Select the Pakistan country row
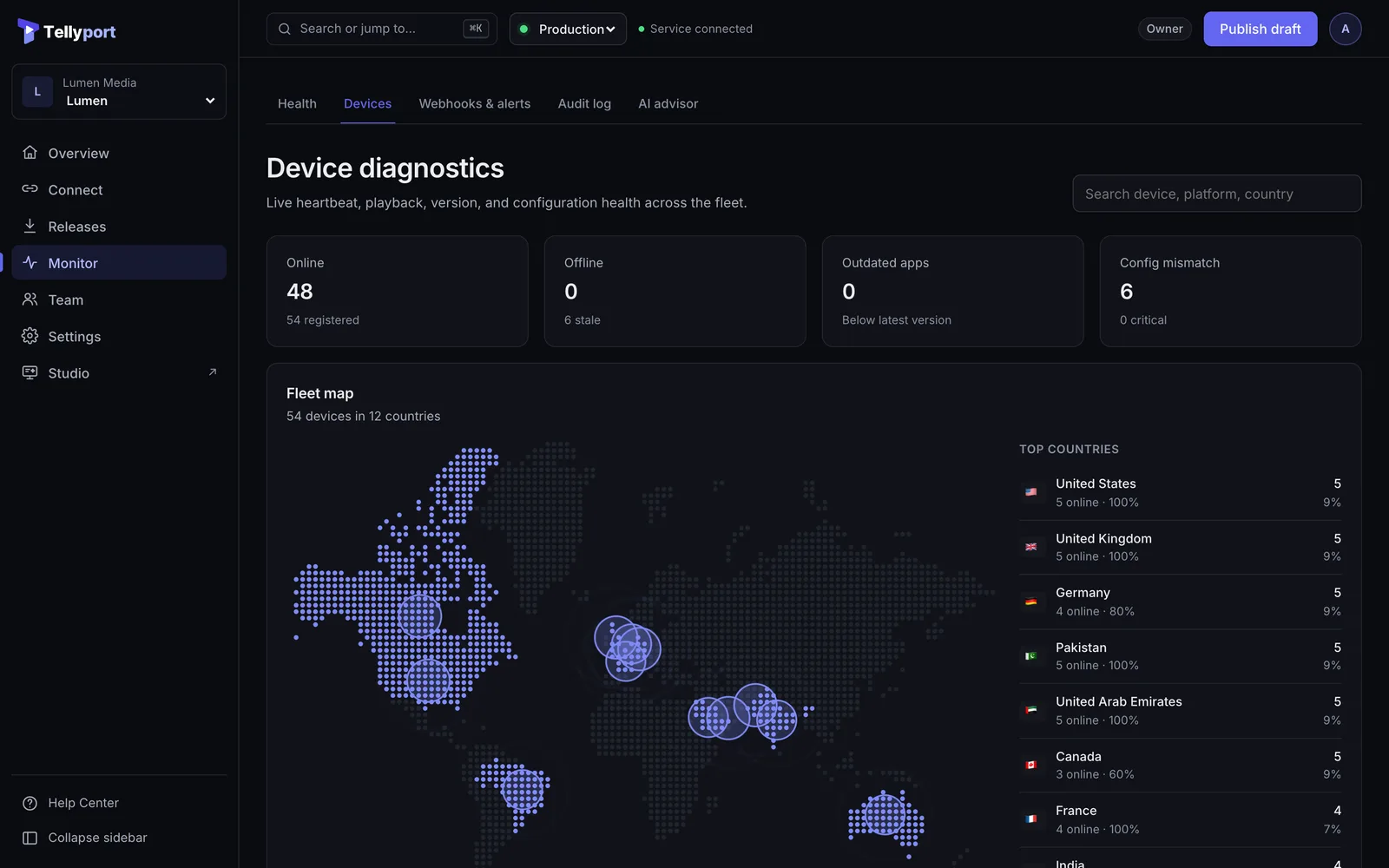Image resolution: width=1389 pixels, height=868 pixels. (1181, 656)
